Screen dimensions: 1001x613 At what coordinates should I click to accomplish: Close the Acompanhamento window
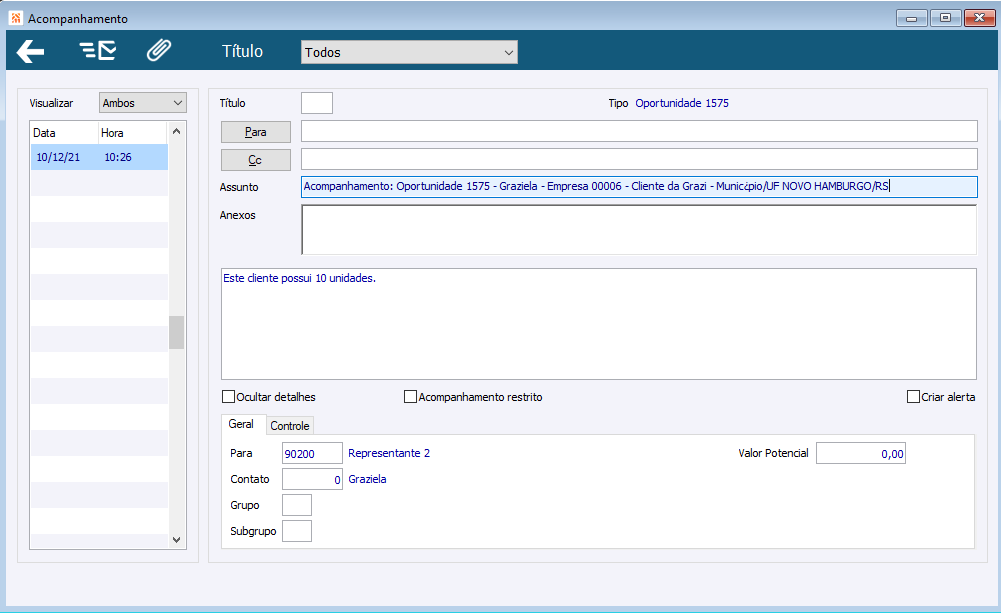(979, 18)
